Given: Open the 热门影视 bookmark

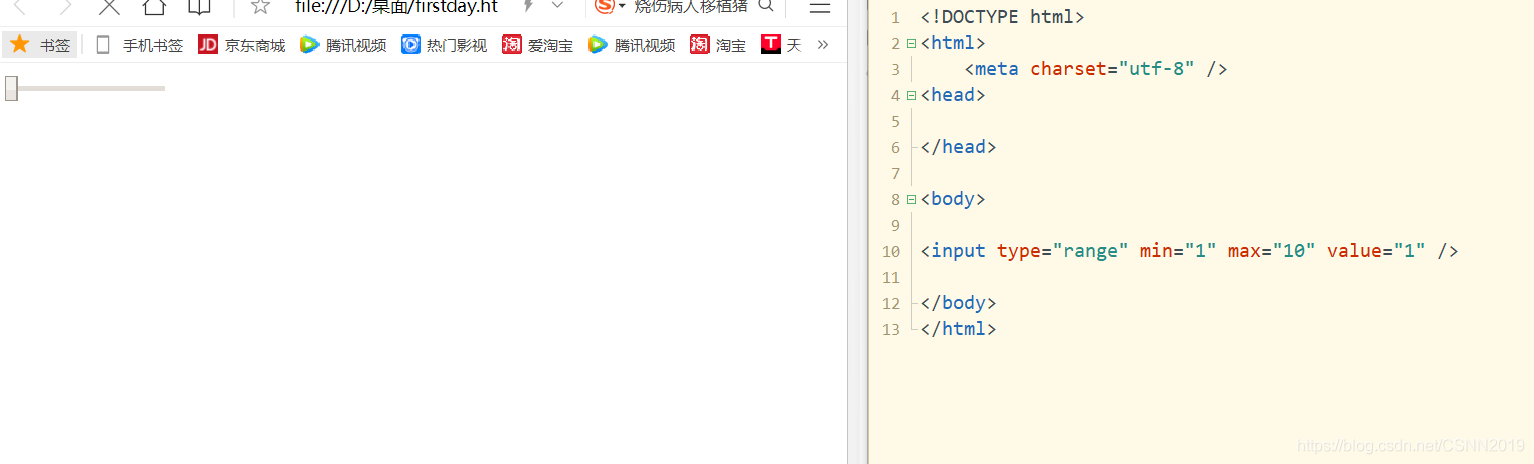Looking at the screenshot, I should (444, 45).
